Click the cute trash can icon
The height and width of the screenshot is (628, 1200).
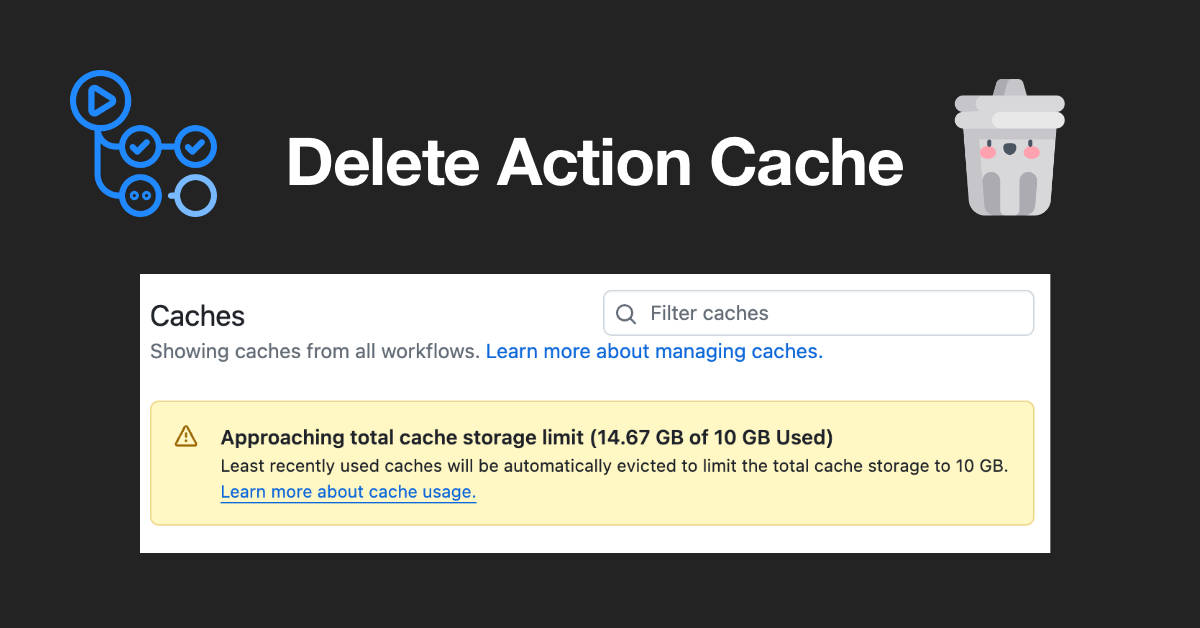1009,150
